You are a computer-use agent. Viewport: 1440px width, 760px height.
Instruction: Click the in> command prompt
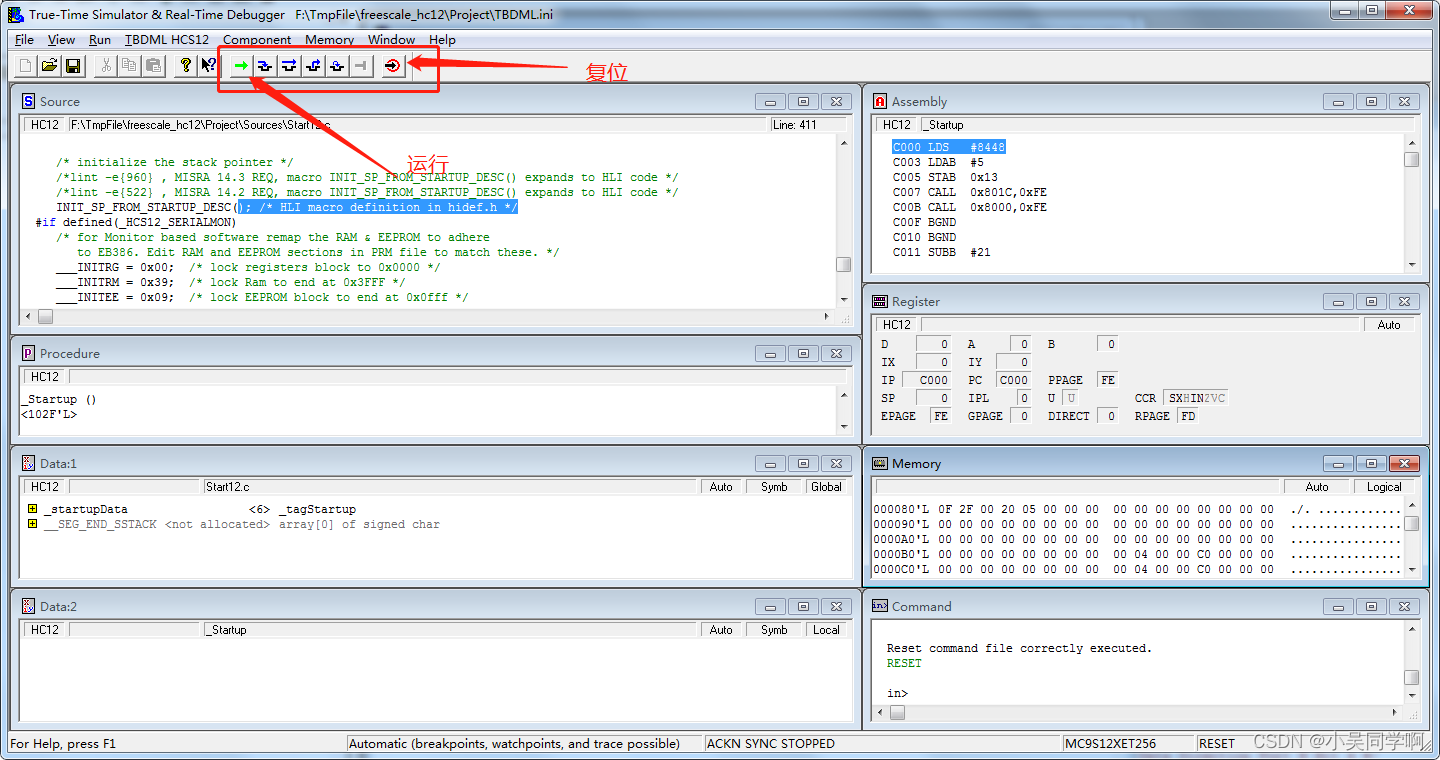(897, 693)
